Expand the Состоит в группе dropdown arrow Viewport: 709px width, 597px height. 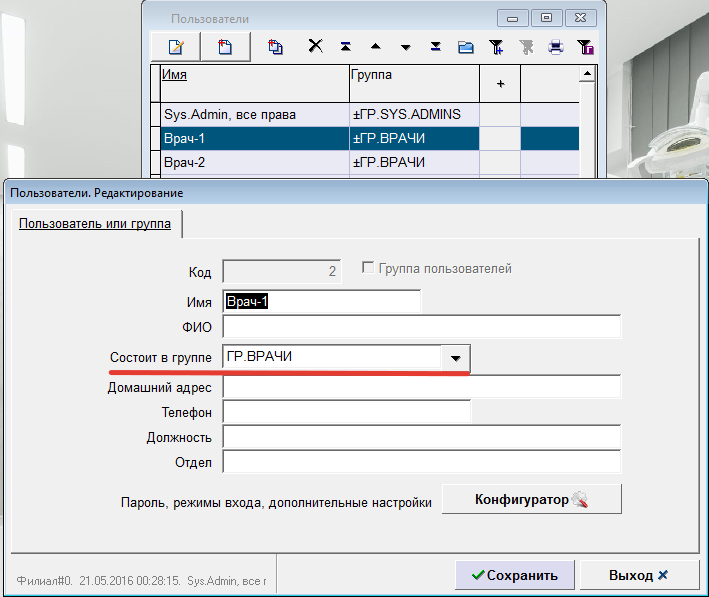pos(455,358)
